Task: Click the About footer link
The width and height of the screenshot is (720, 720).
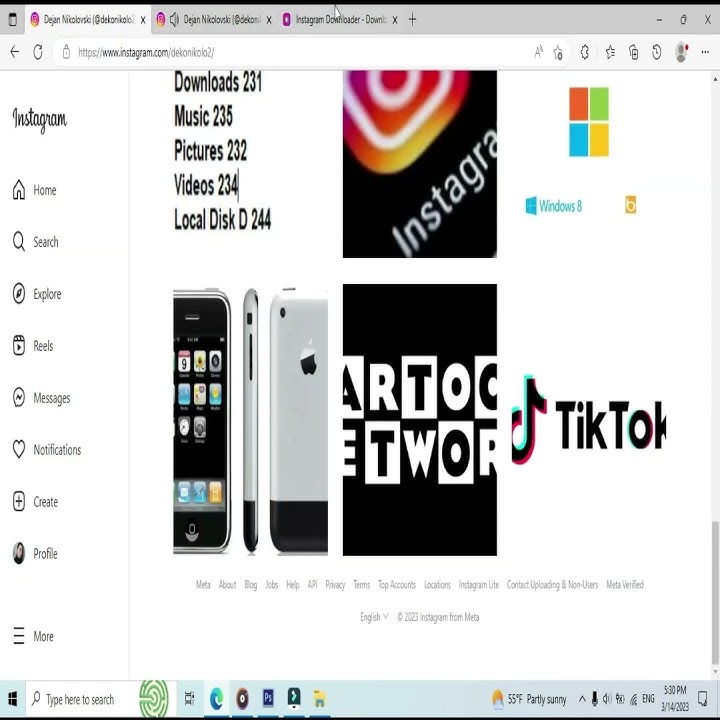Action: click(x=227, y=585)
